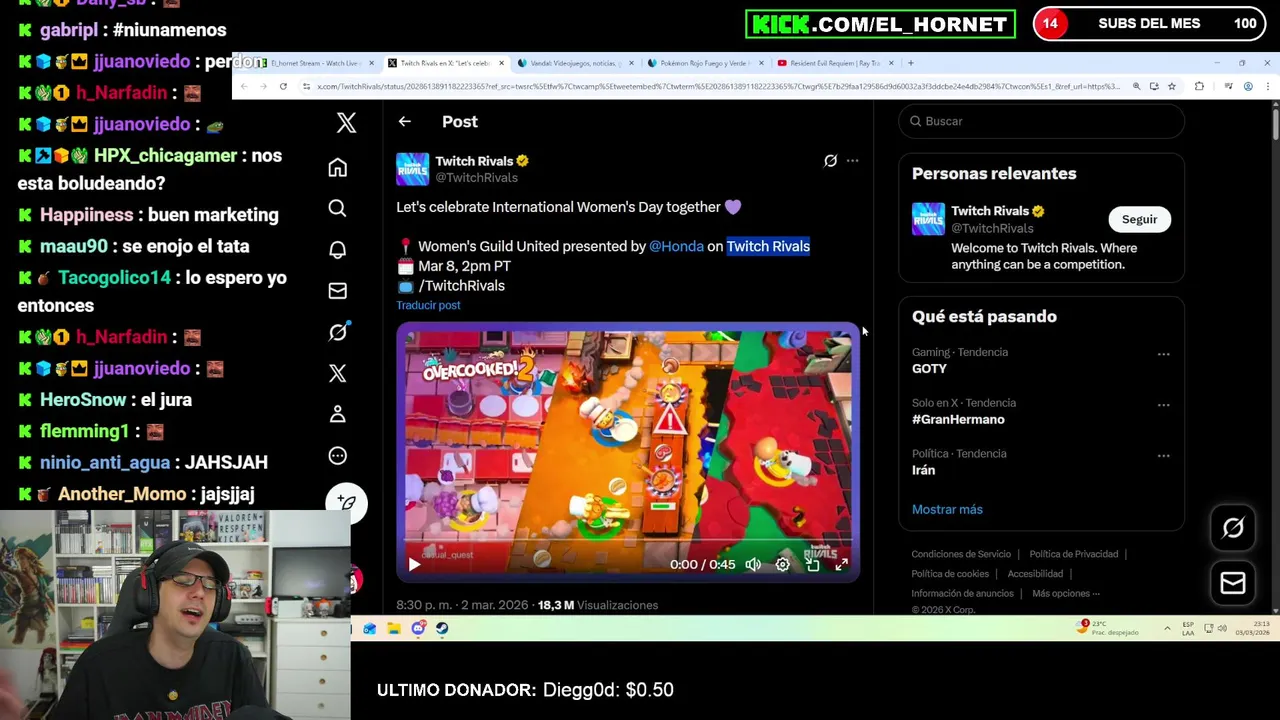This screenshot has width=1280, height=720.
Task: Open Política de cookies footer link
Action: (950, 574)
